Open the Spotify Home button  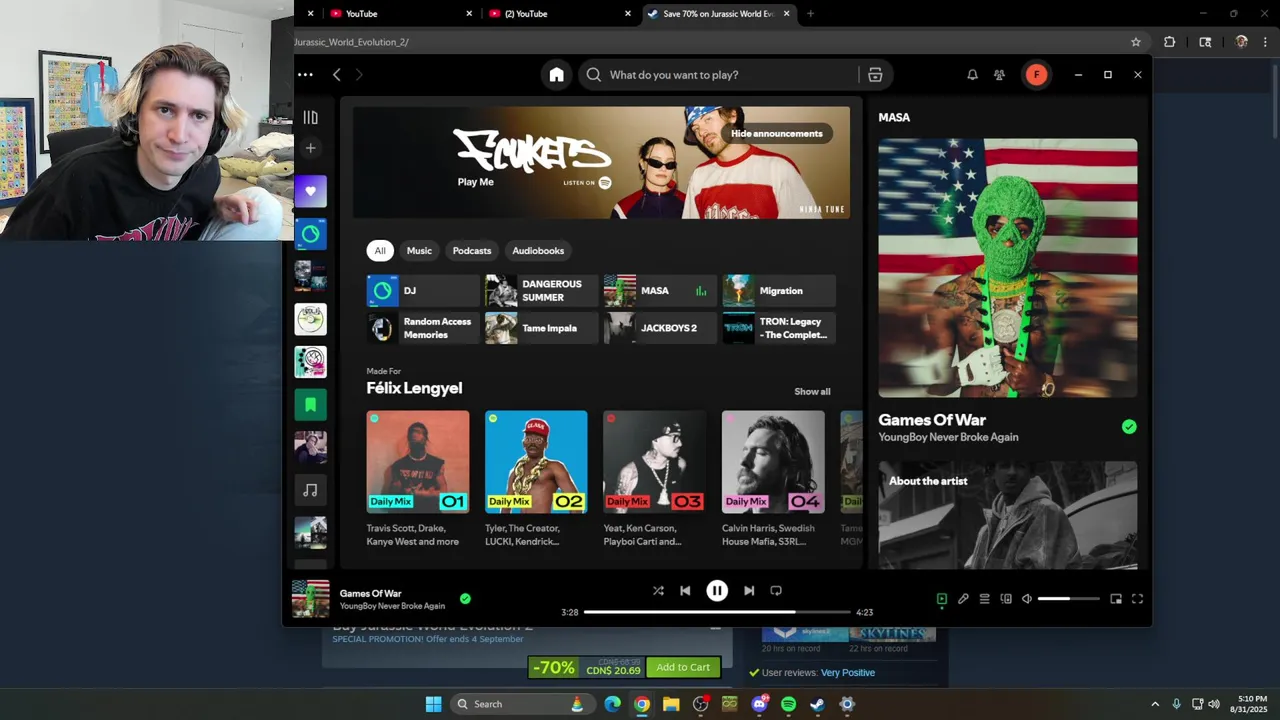[557, 75]
